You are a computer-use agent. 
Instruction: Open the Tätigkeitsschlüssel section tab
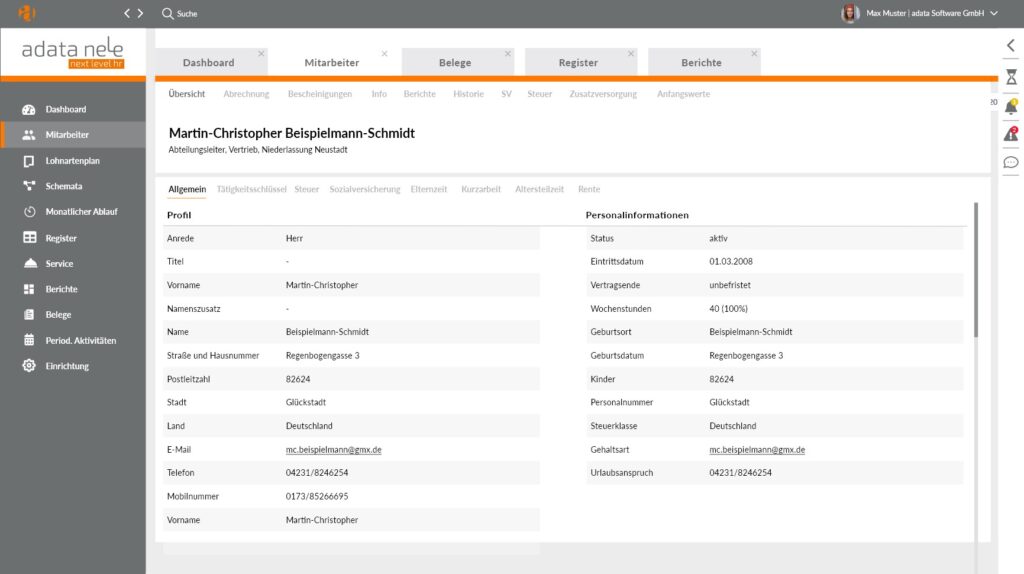251,189
